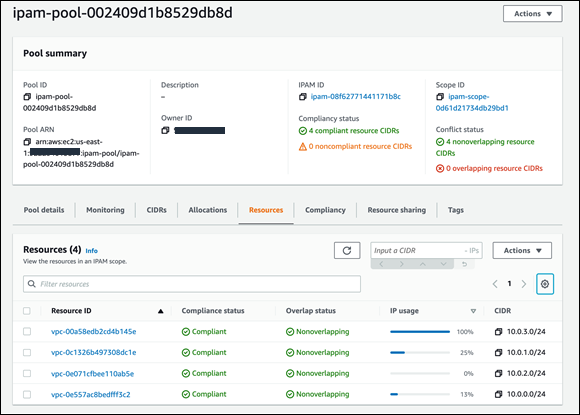Open the ipam-scope Scope ID link

pyautogui.click(x=472, y=102)
